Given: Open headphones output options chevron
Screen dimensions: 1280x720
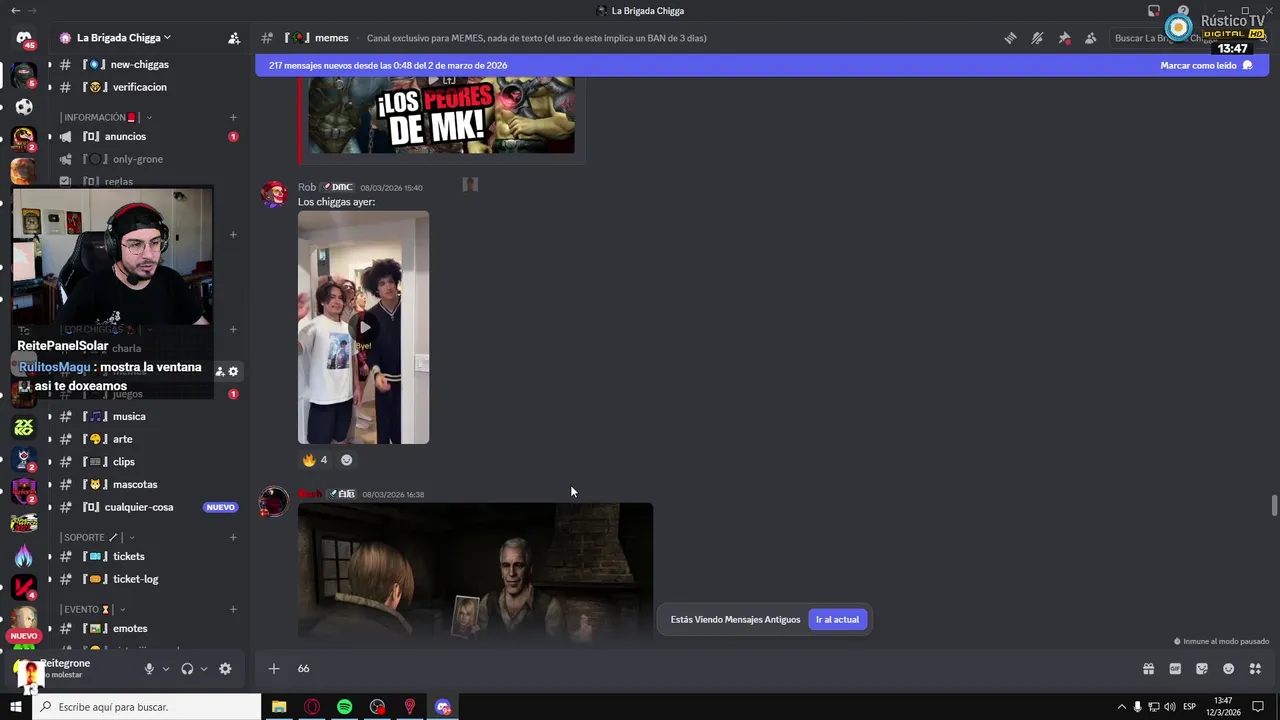Looking at the screenshot, I should 204,669.
